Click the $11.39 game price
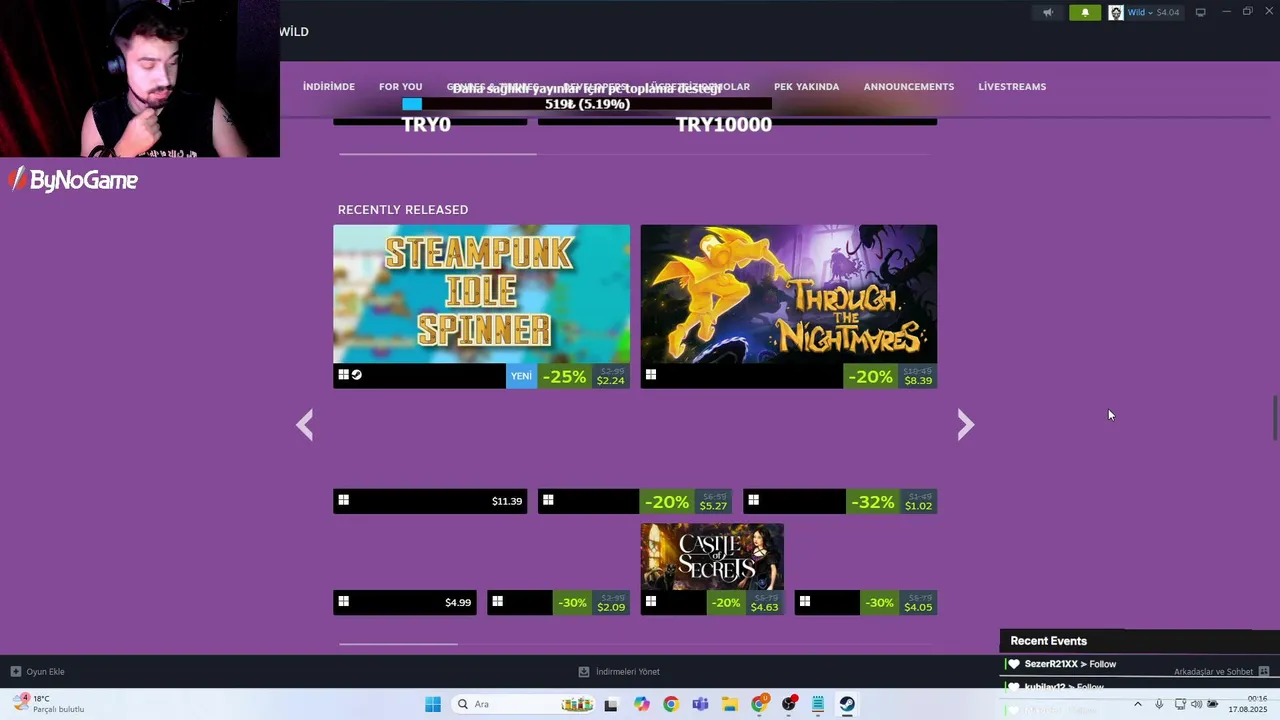The width and height of the screenshot is (1280, 720). coord(507,502)
